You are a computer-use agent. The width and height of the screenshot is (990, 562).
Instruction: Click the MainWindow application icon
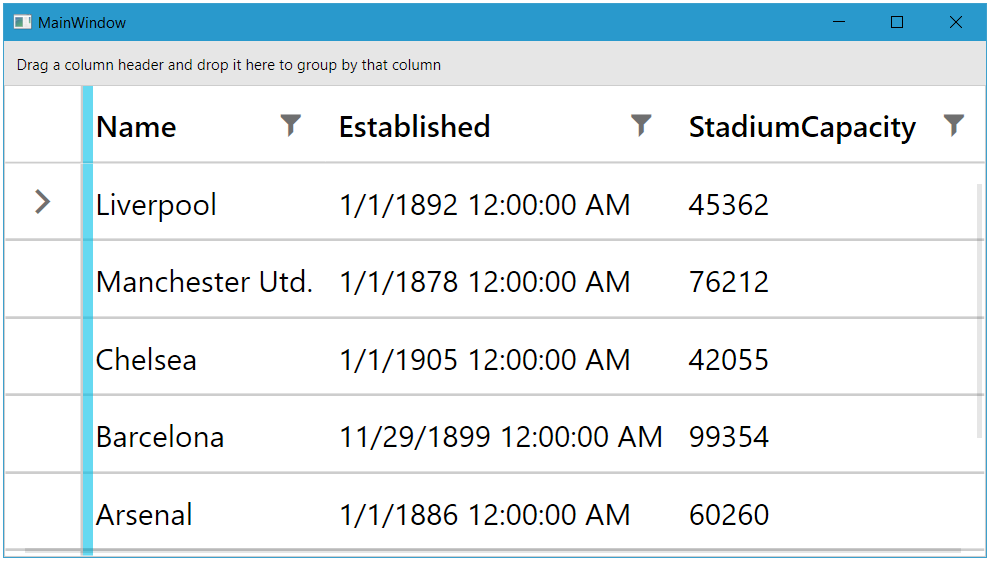click(23, 22)
